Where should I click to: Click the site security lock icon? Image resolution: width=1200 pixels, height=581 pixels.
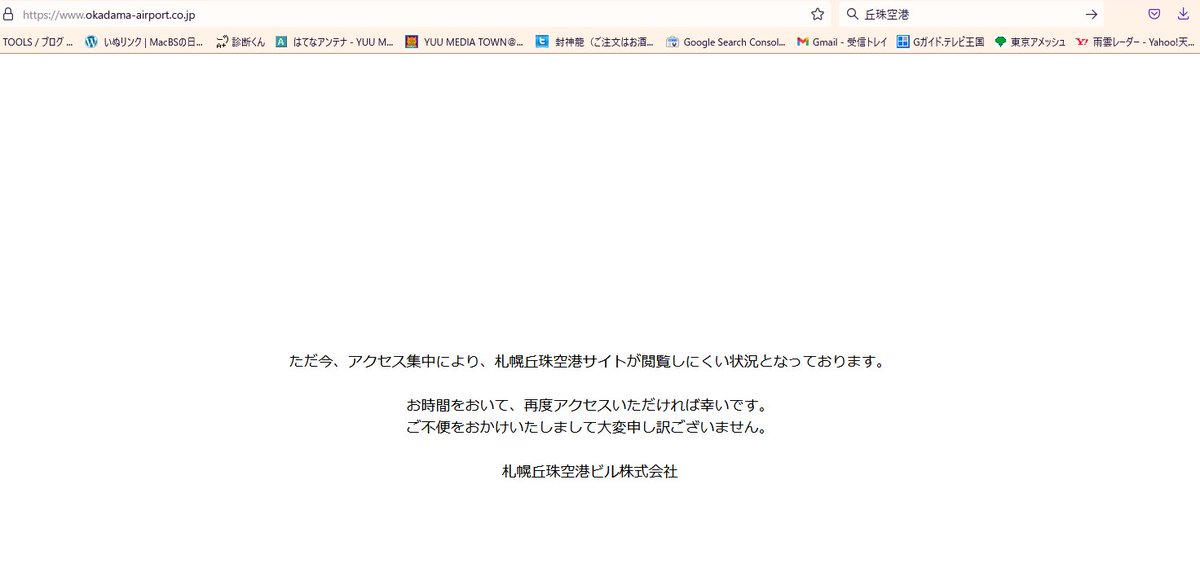(x=7, y=14)
